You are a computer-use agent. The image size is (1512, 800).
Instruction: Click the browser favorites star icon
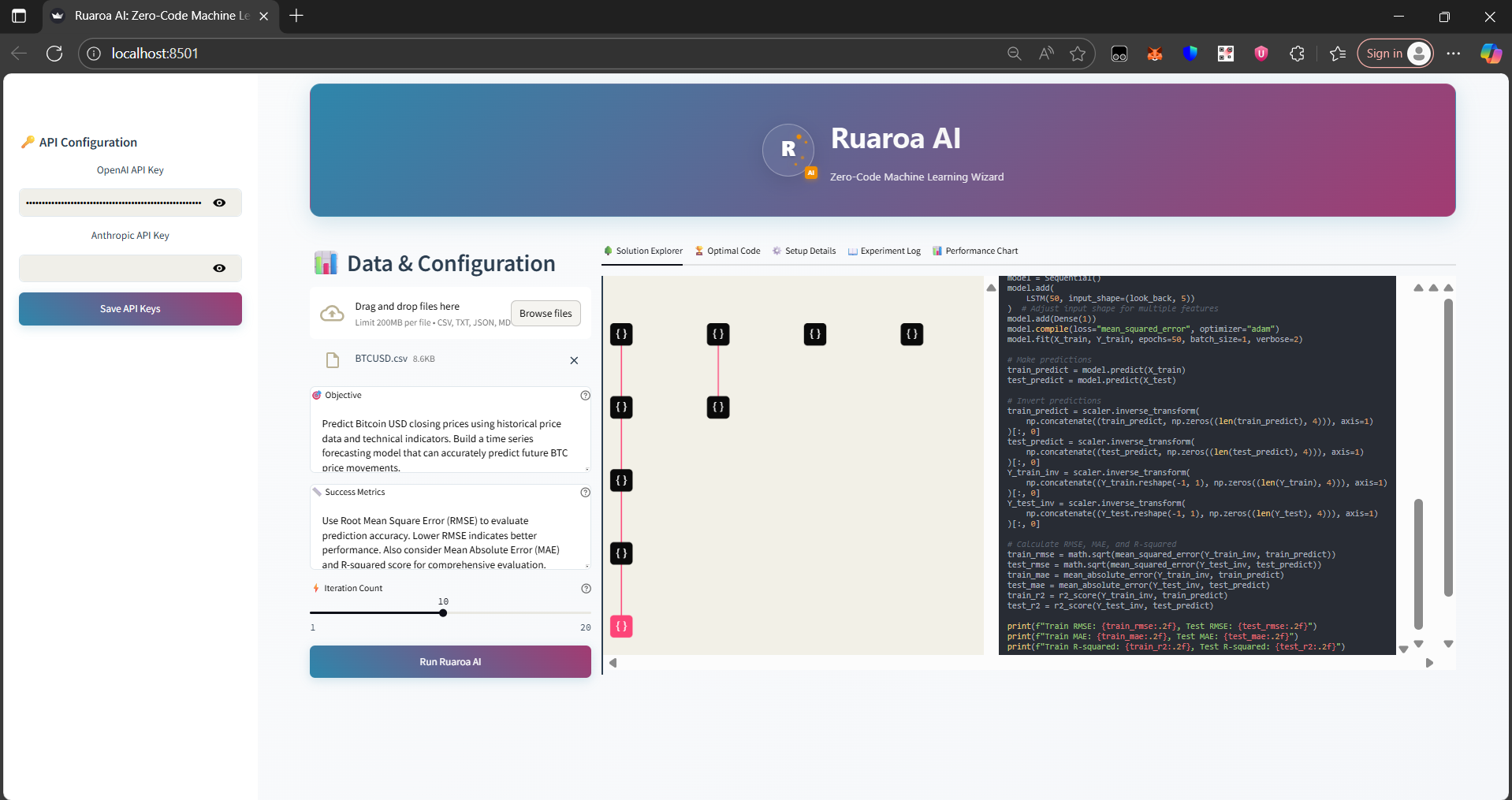point(1078,54)
